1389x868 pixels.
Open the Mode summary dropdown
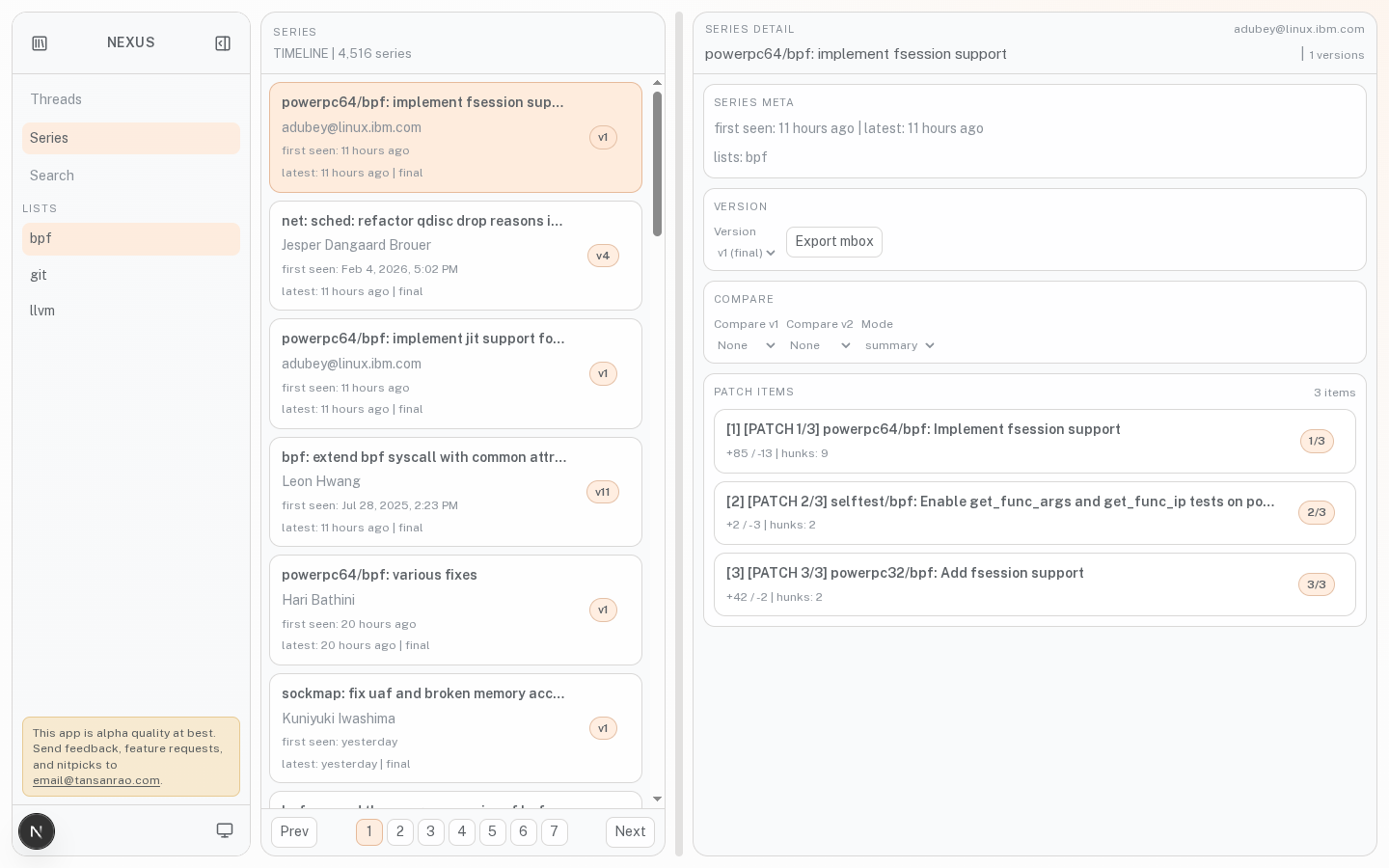click(898, 345)
